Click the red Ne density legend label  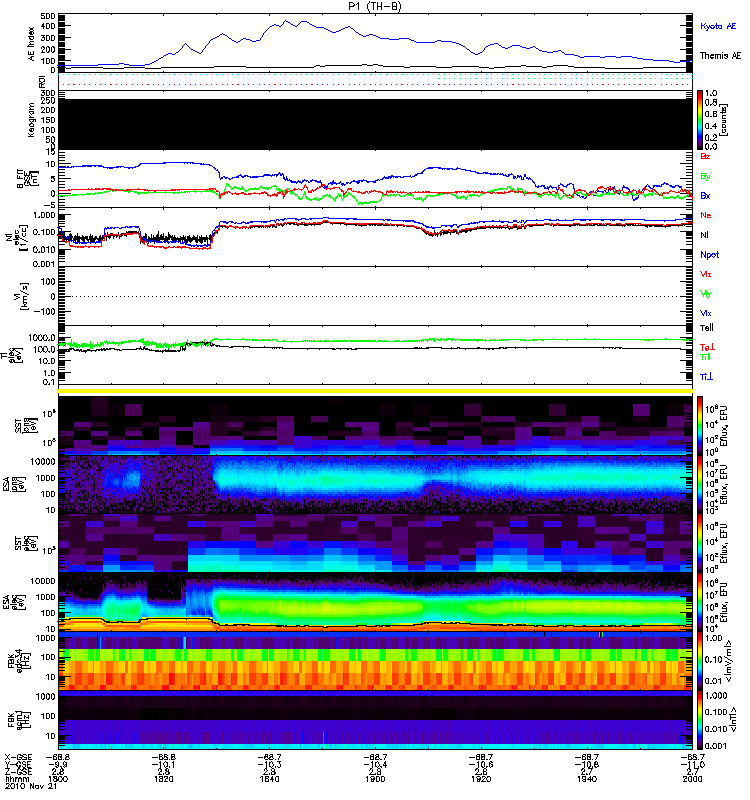pyautogui.click(x=706, y=215)
